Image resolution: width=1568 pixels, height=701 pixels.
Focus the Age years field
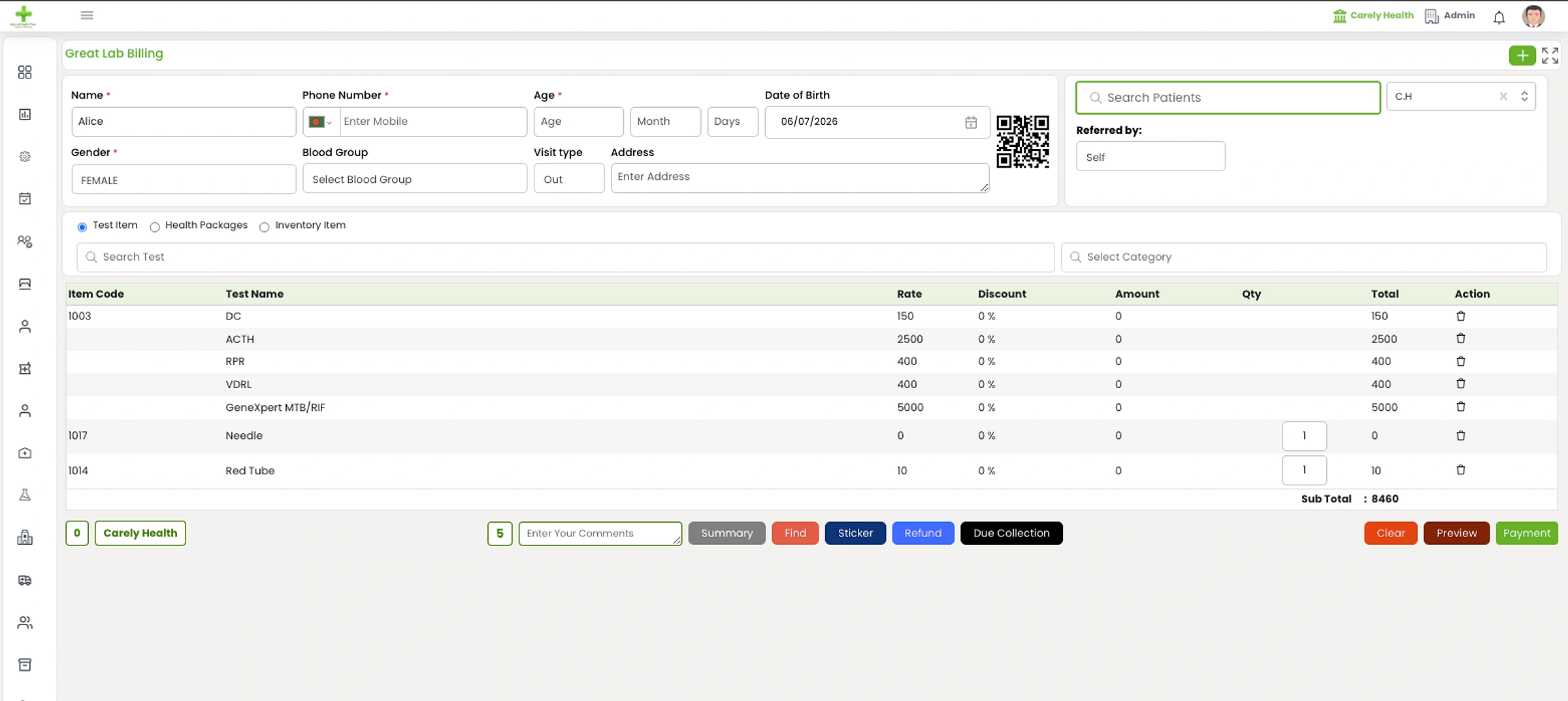(x=578, y=122)
